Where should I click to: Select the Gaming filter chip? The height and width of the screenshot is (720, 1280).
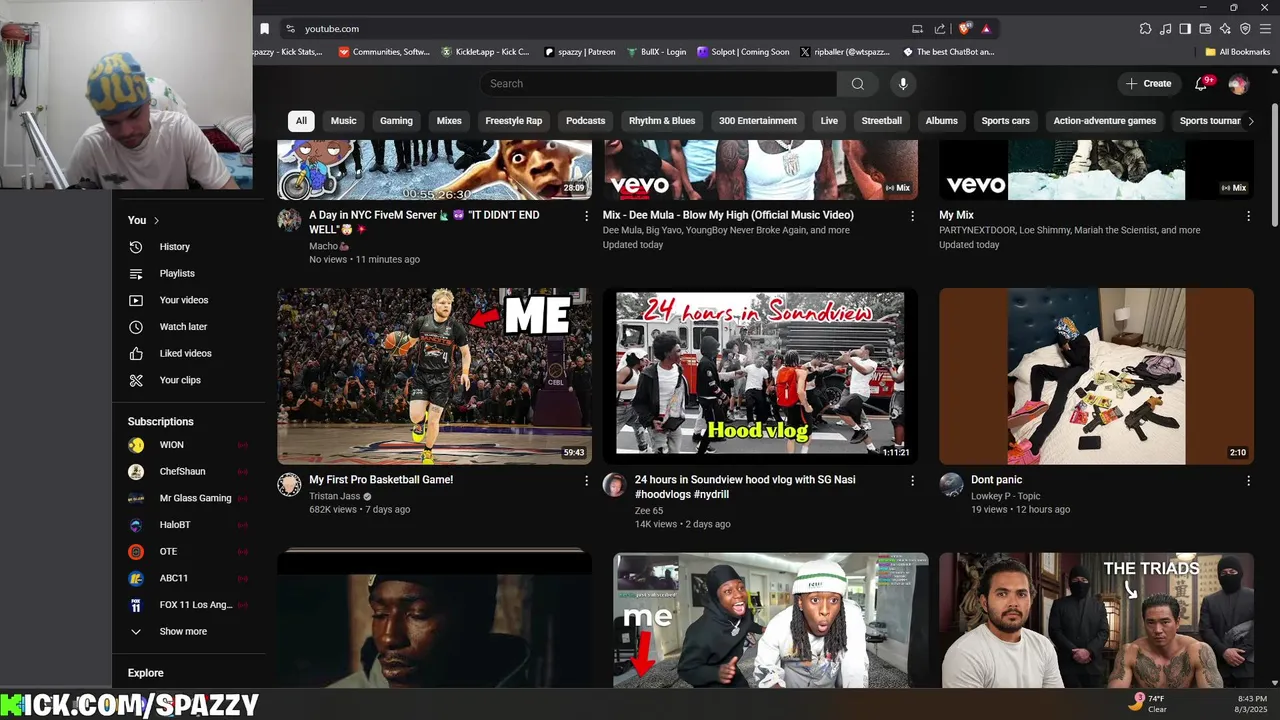[396, 121]
